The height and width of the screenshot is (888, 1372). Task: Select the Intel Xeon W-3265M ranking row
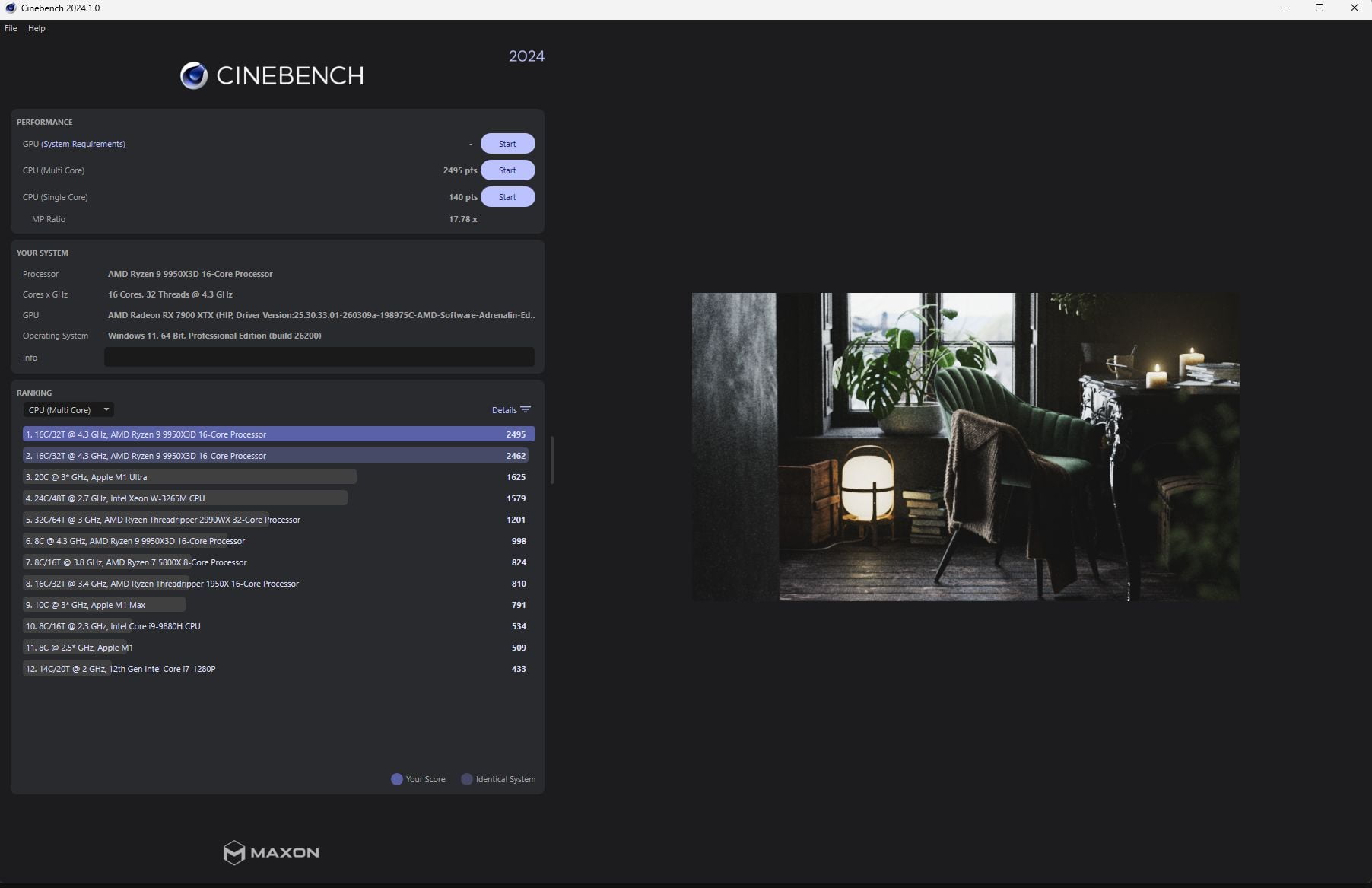[x=278, y=498]
